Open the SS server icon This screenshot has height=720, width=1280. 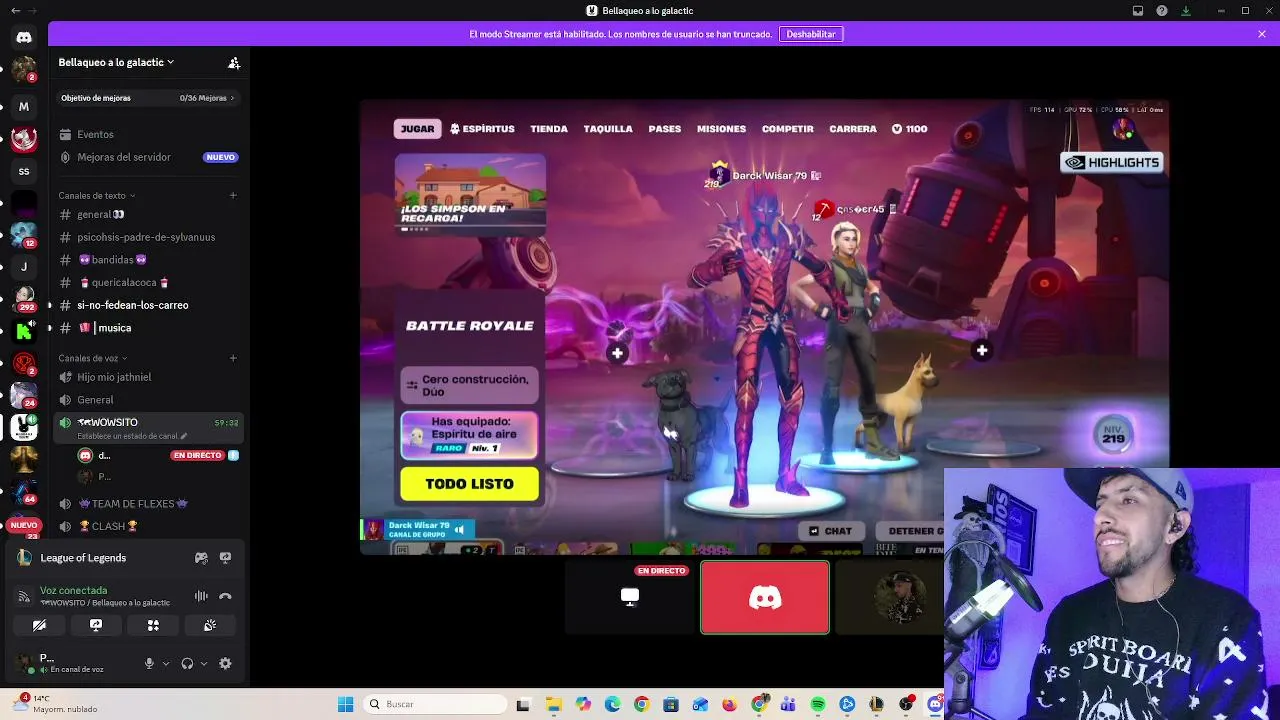point(24,171)
